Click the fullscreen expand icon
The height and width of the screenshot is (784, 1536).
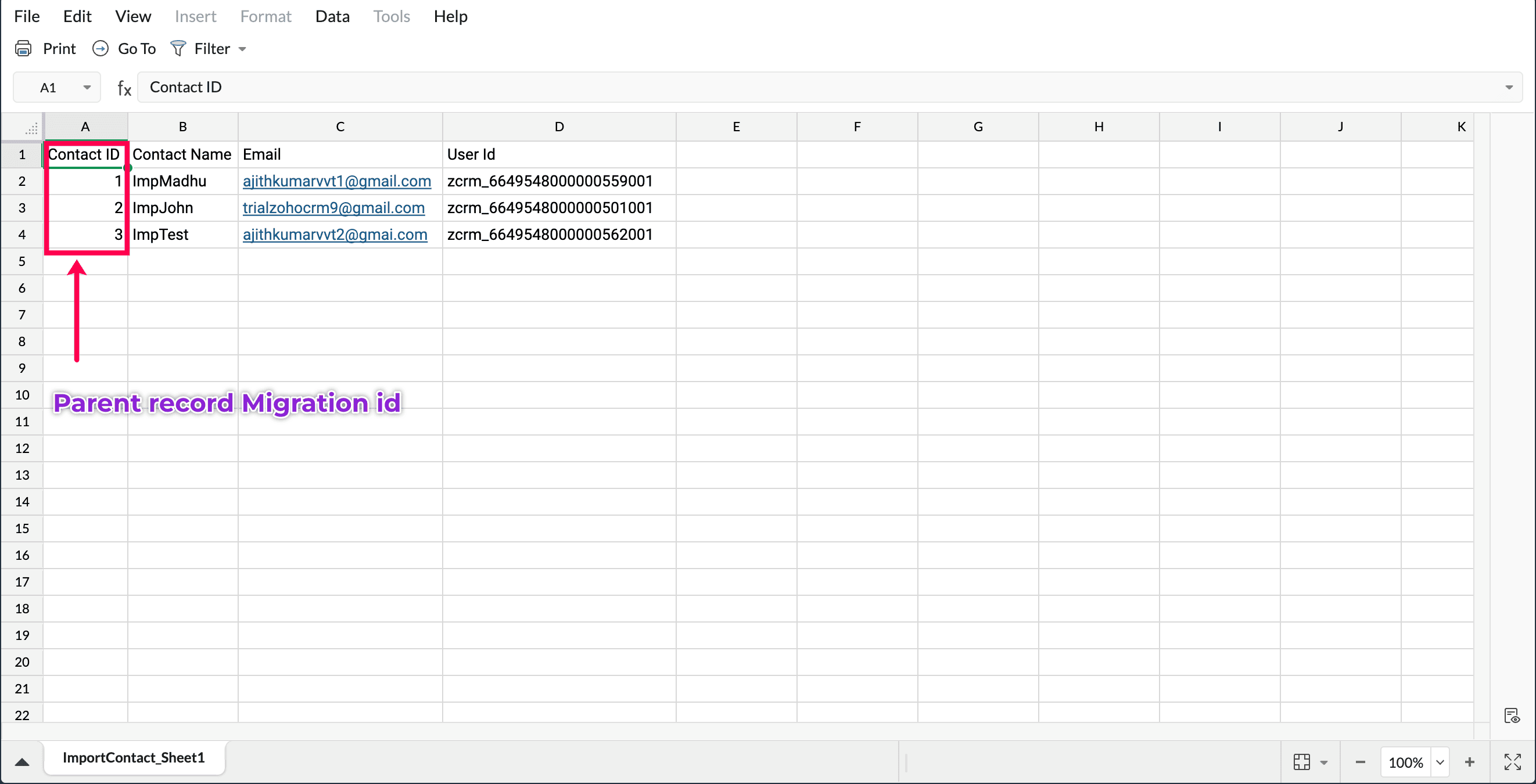pos(1512,761)
